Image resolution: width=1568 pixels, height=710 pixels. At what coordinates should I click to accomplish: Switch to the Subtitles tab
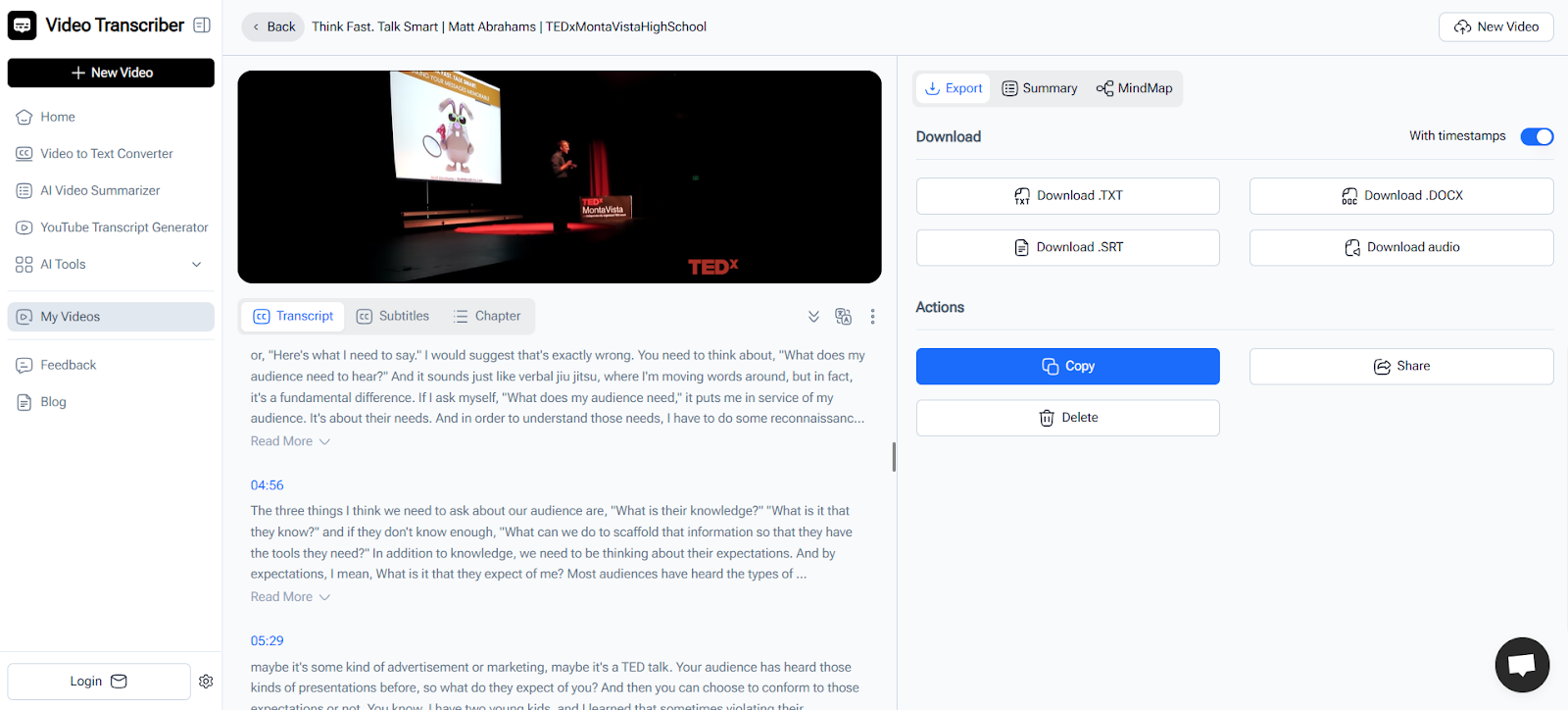click(x=393, y=316)
